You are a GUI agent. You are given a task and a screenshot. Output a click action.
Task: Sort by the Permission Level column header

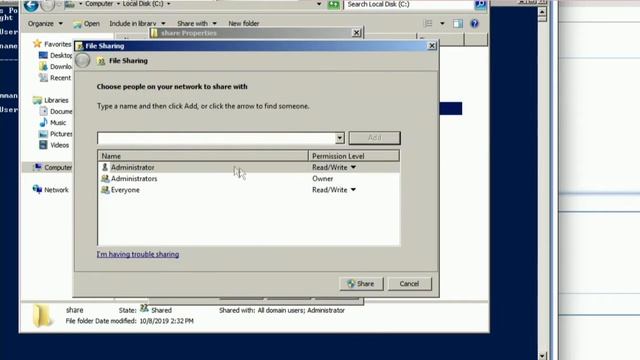pyautogui.click(x=354, y=156)
